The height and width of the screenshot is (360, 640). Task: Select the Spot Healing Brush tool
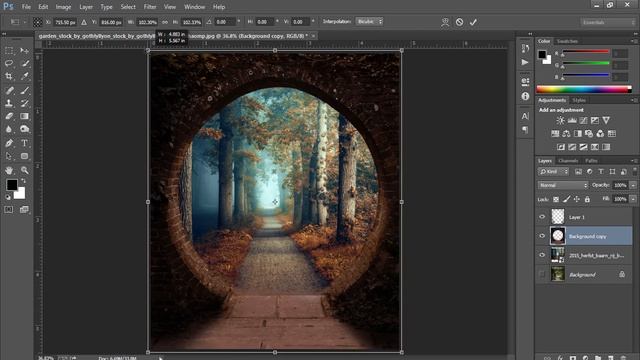point(9,90)
